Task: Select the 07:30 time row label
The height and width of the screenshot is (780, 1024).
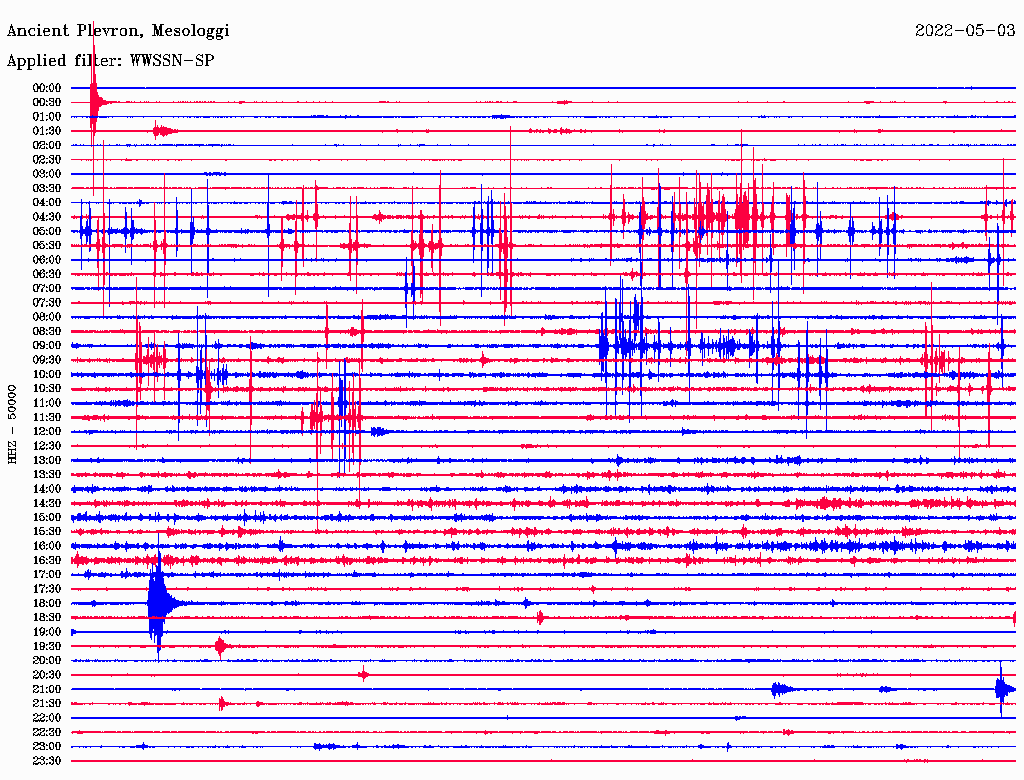Action: click(47, 303)
